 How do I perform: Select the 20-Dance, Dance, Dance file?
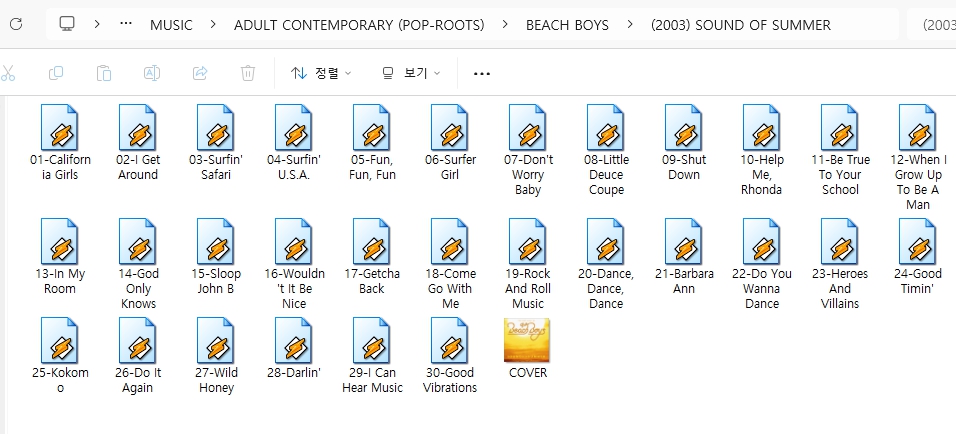[x=606, y=264]
